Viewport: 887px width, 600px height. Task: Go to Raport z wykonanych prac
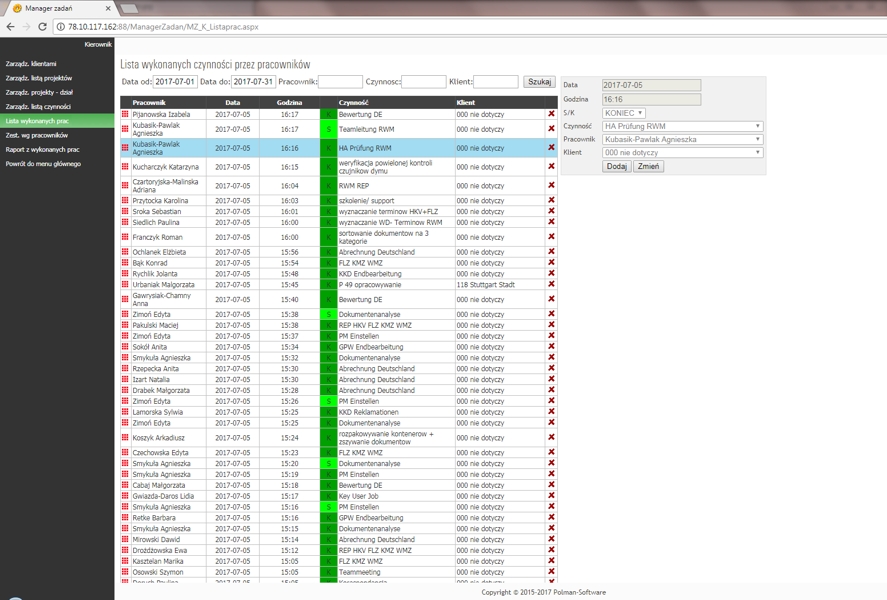(x=42, y=149)
